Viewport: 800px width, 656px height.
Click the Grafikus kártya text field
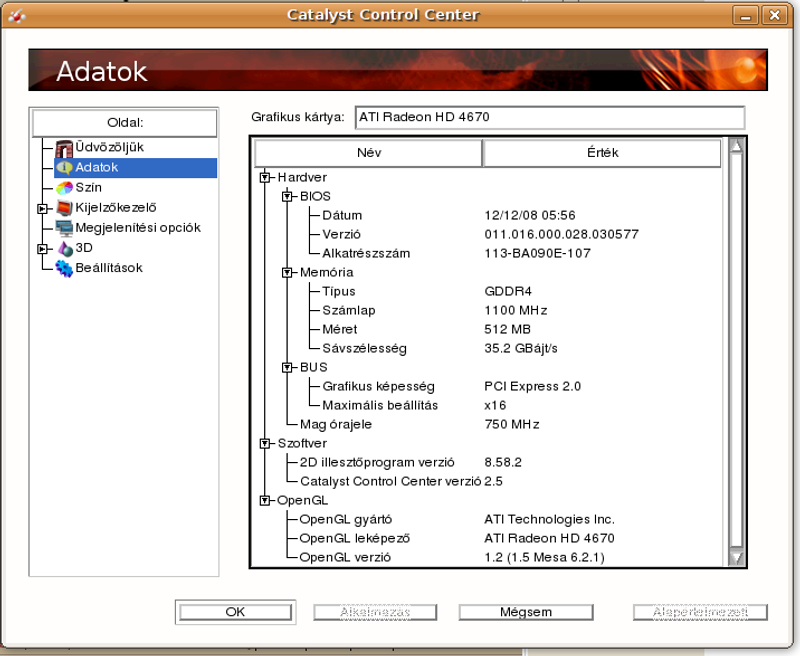click(x=549, y=117)
